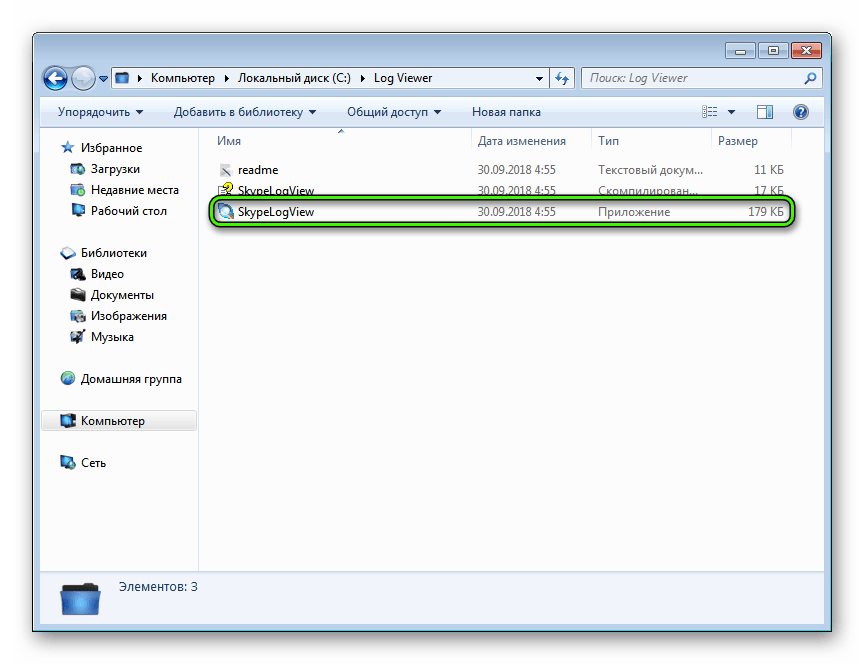
Task: Click the Приложение type cell
Action: point(634,212)
